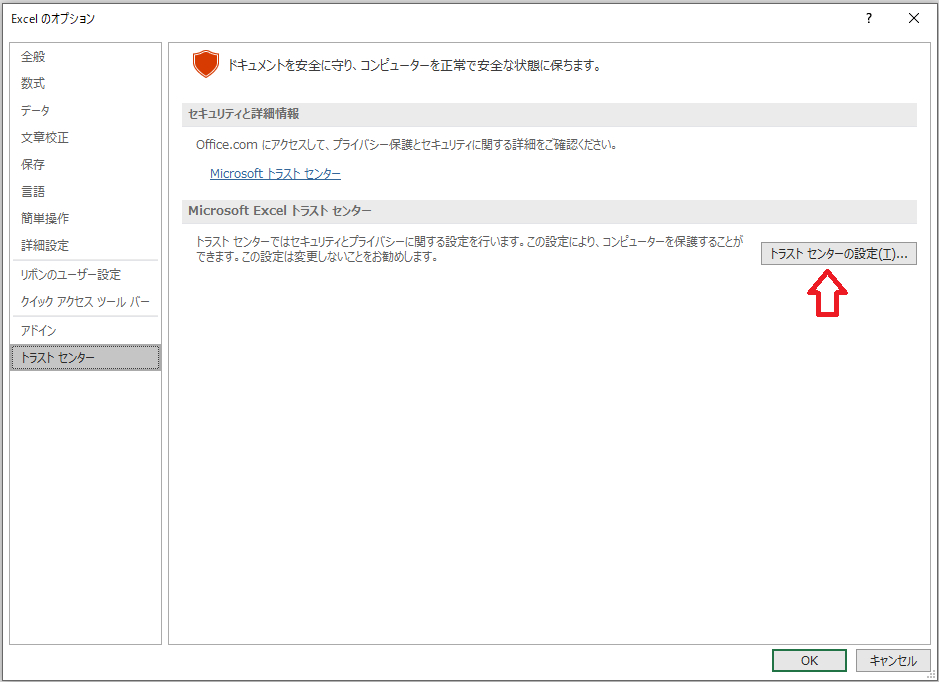Viewport: 939px width, 682px height.
Task: Select the アドイン category
Action: [x=86, y=331]
